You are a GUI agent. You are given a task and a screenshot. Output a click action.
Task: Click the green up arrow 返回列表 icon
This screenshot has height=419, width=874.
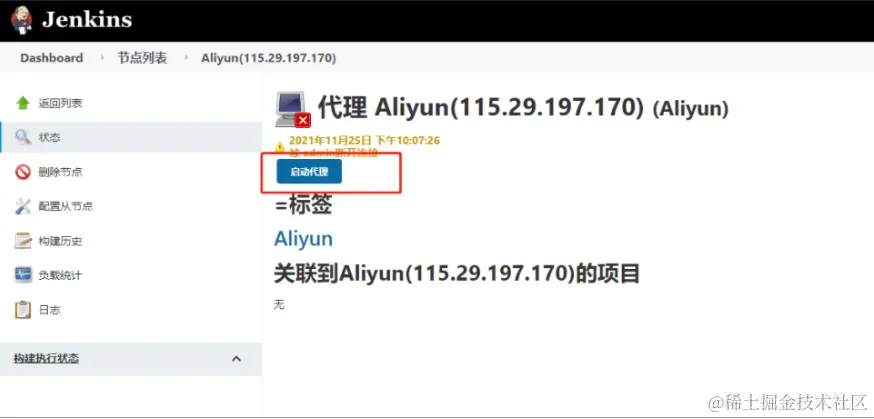click(23, 103)
